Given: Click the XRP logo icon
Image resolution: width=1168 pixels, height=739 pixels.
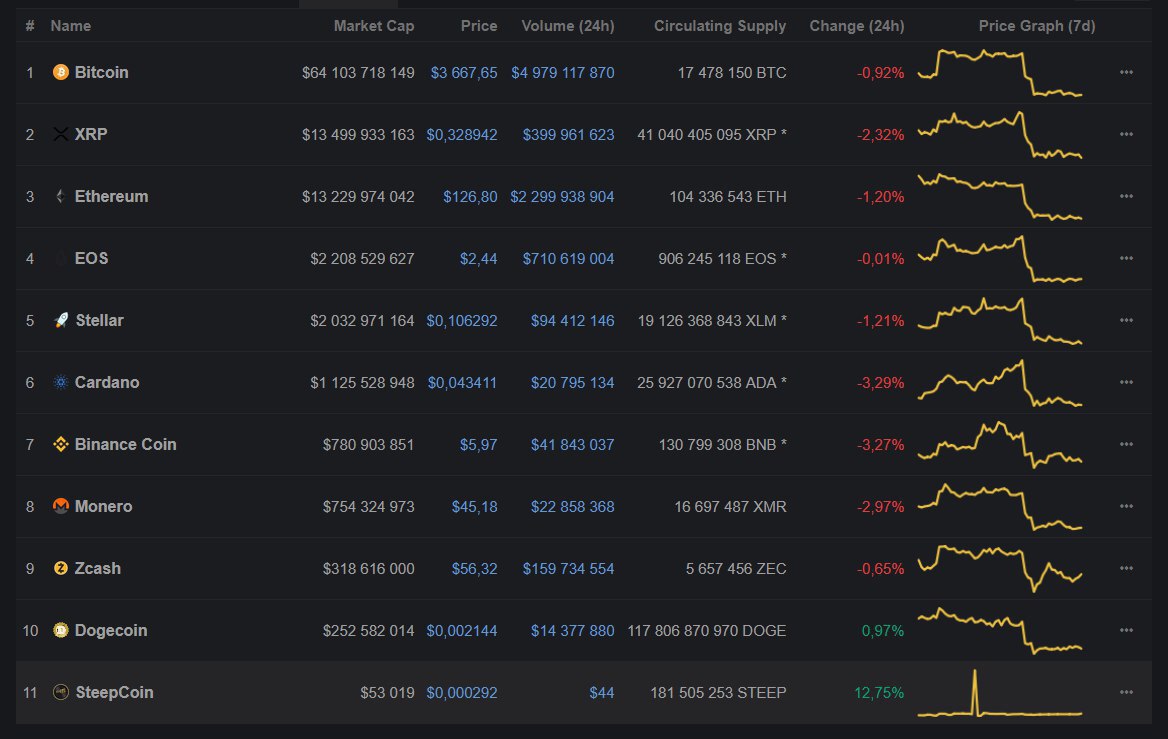Looking at the screenshot, I should pyautogui.click(x=61, y=134).
